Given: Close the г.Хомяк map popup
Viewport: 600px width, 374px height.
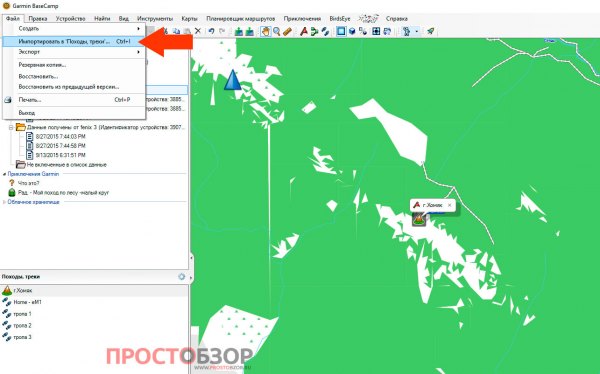Looking at the screenshot, I should 450,205.
